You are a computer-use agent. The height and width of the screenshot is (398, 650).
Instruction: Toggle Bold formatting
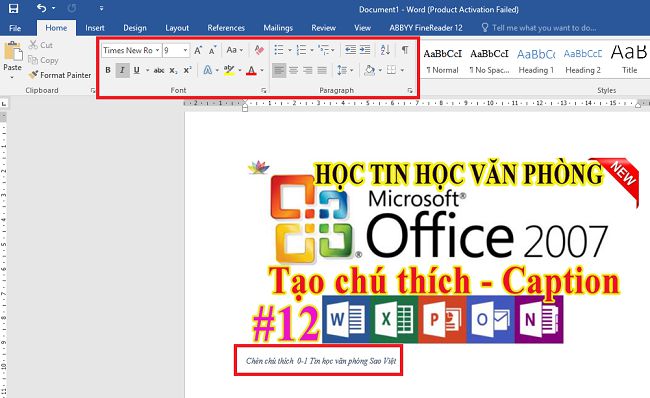point(108,70)
